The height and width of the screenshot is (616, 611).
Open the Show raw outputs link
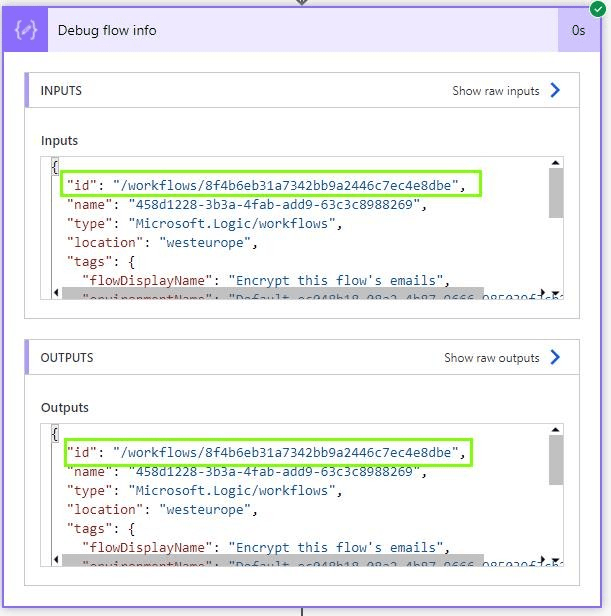pos(491,357)
